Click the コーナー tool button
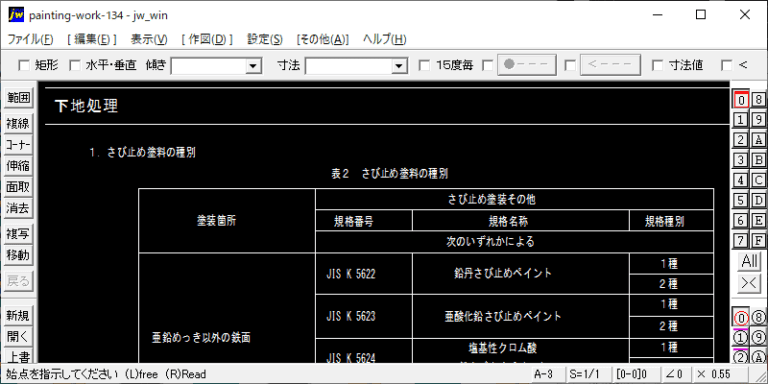 point(18,145)
